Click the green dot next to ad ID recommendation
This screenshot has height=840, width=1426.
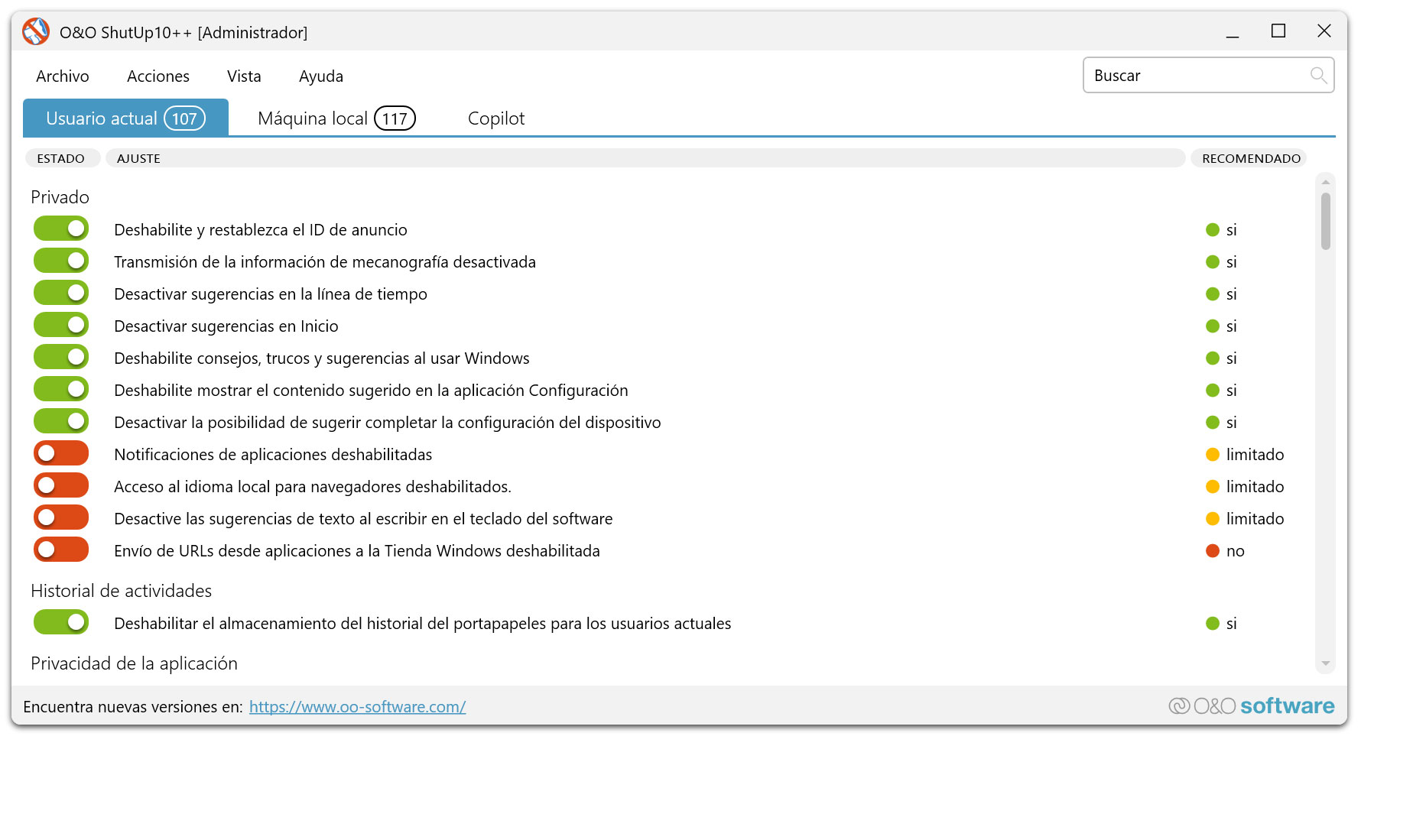[1213, 229]
